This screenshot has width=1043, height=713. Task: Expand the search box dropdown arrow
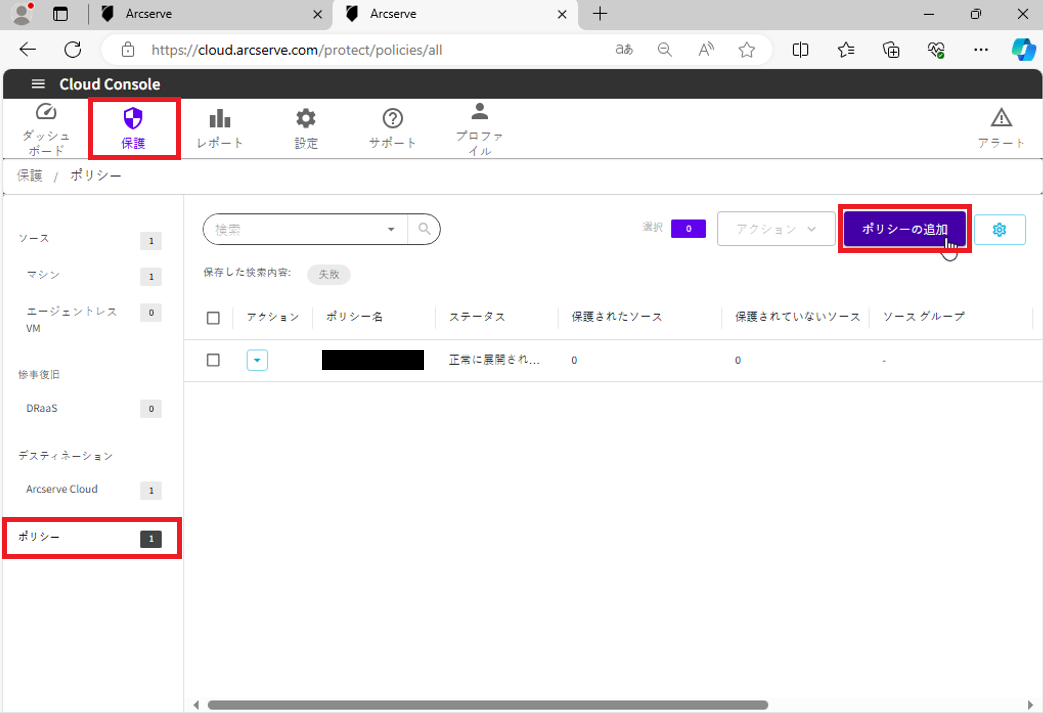pyautogui.click(x=391, y=229)
